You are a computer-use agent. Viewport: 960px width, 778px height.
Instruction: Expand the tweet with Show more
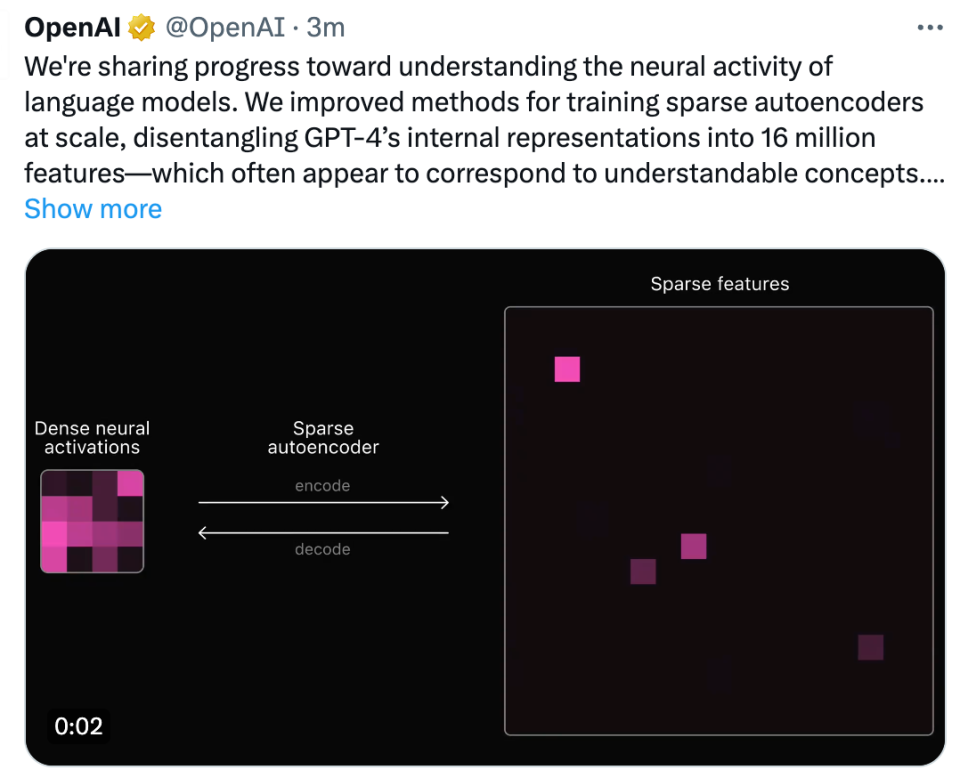pos(93,208)
